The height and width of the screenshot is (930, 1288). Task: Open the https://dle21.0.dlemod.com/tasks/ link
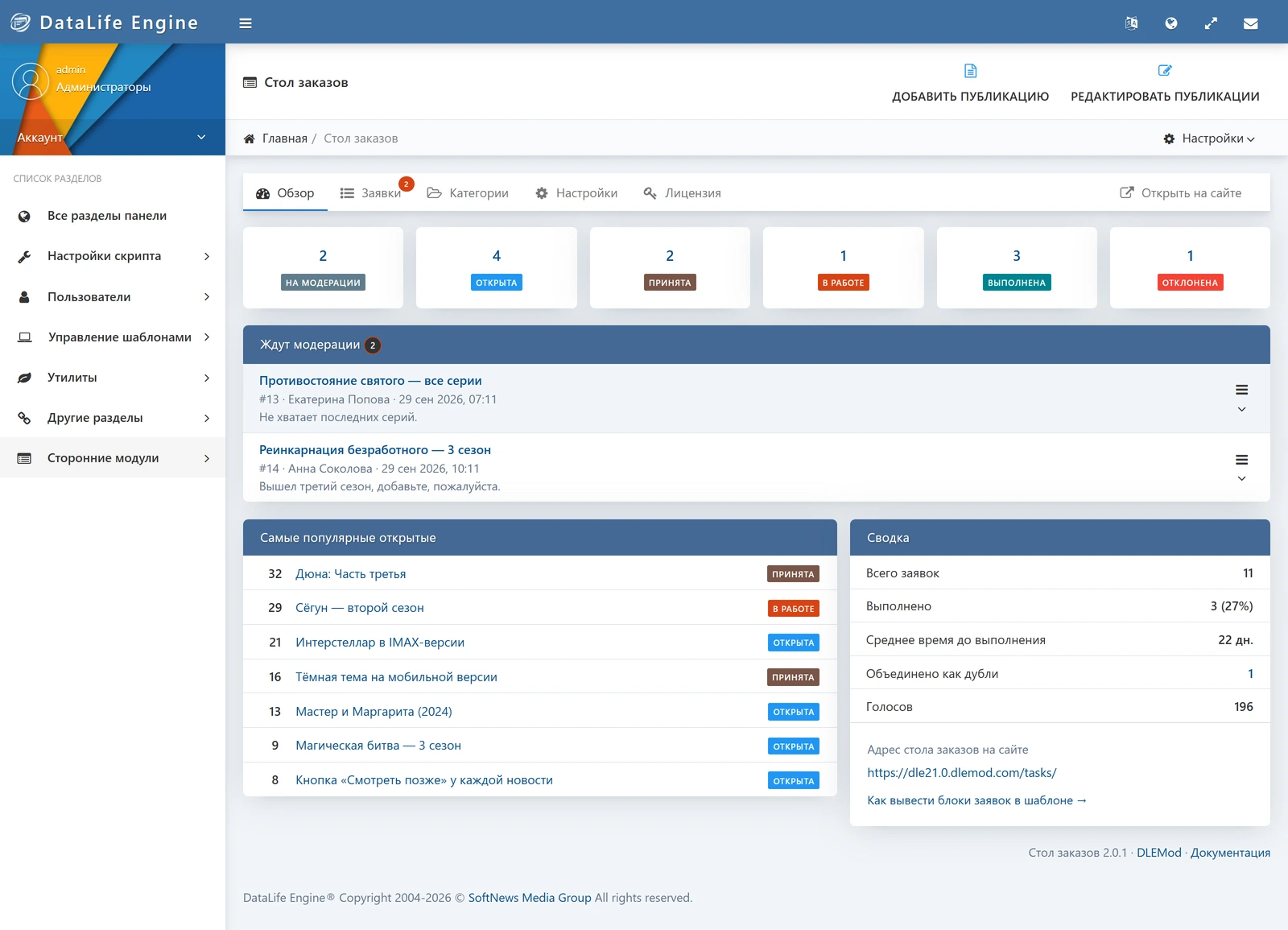click(962, 773)
